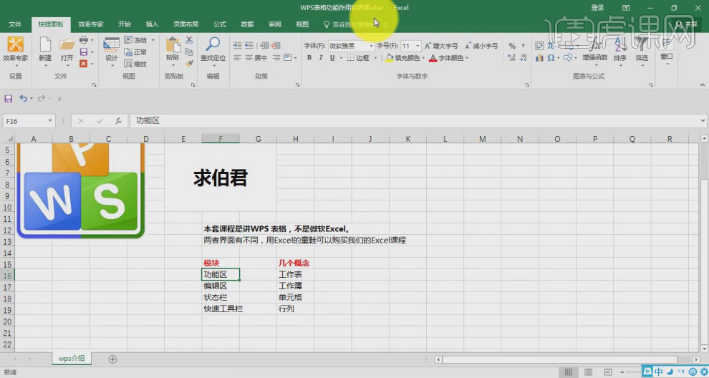Image resolution: width=709 pixels, height=378 pixels.
Task: Switch to the 插入 tab
Action: click(152, 24)
